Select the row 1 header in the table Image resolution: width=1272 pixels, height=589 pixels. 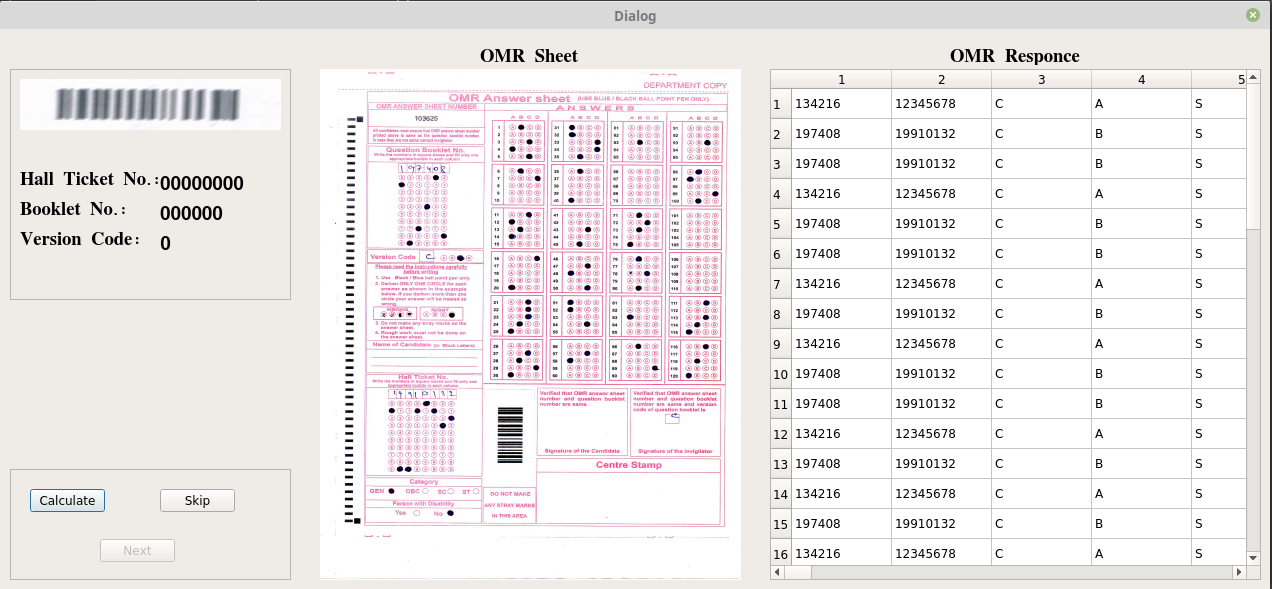(781, 104)
